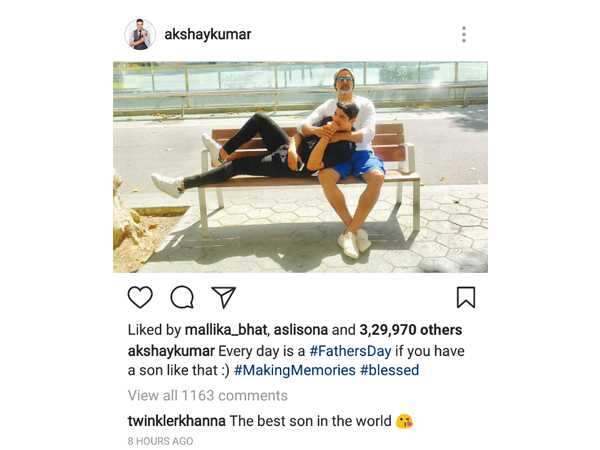Tap the bench photo in the post
Viewport: 600px width, 450px height.
300,167
